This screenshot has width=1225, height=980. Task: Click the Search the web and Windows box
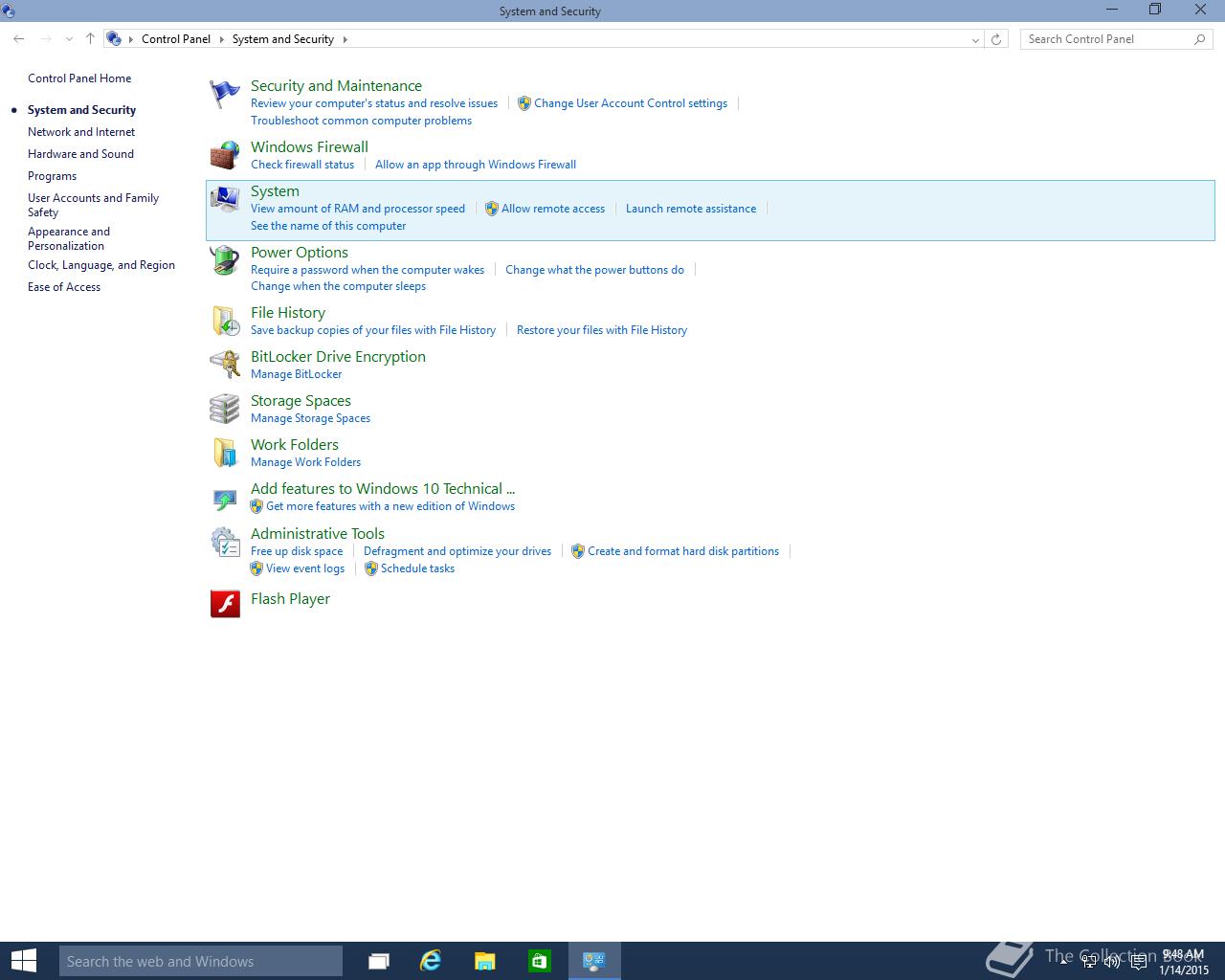[x=201, y=961]
